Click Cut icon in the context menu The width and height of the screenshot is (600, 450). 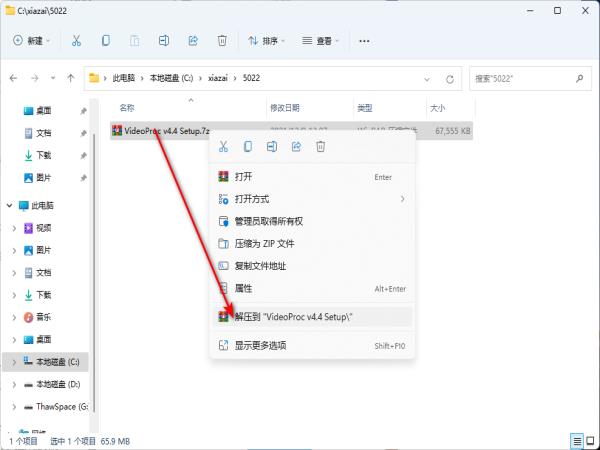223,146
